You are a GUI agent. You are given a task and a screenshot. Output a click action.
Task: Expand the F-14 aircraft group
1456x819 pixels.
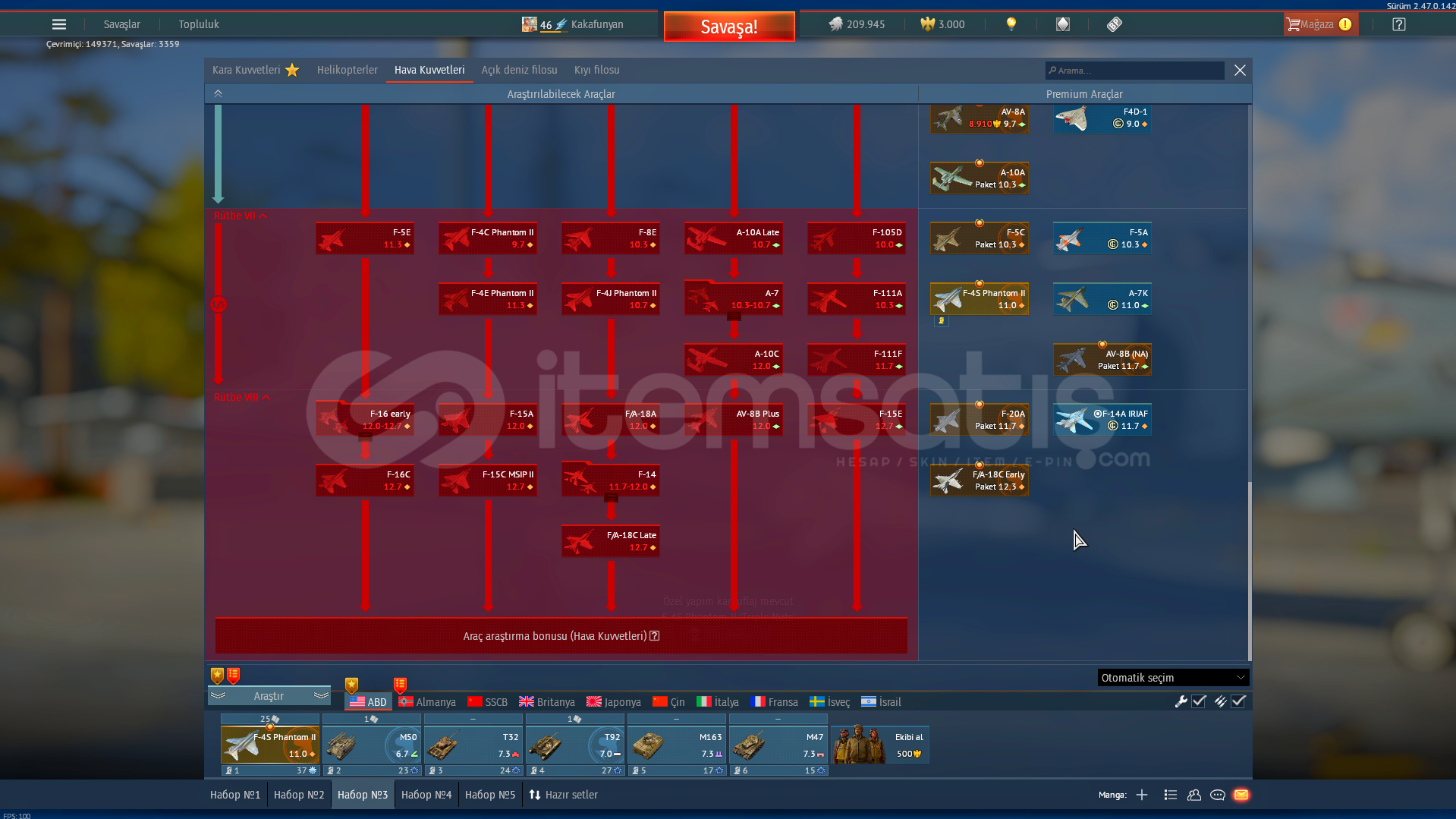coord(611,480)
